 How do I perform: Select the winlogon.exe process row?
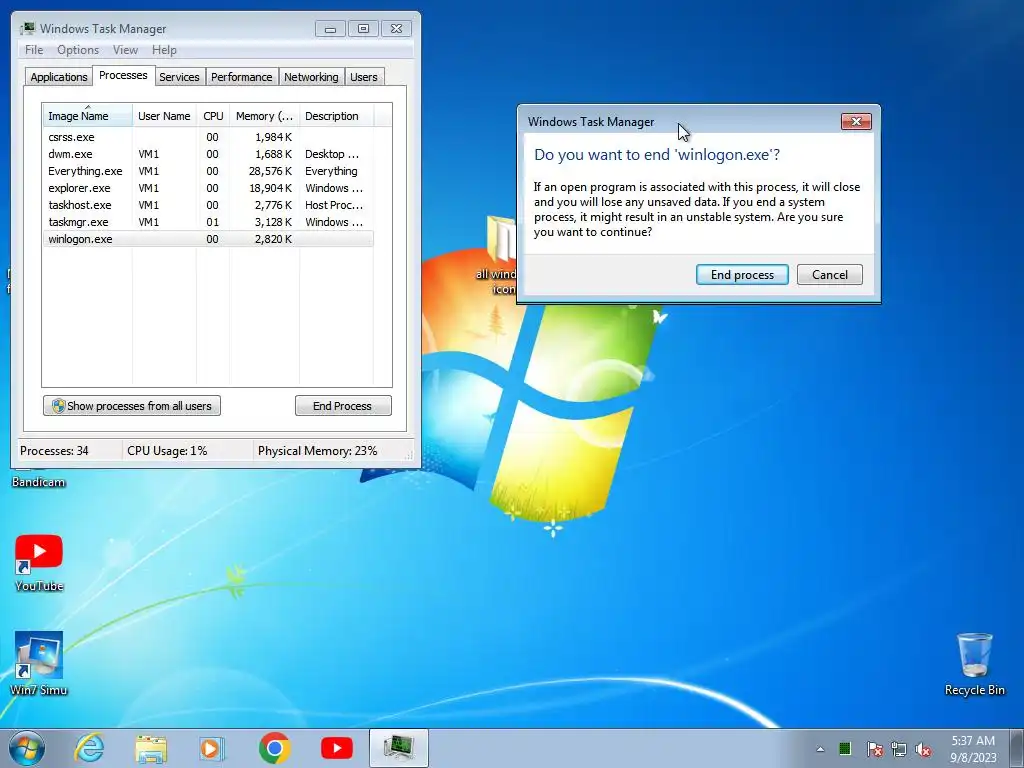click(208, 239)
